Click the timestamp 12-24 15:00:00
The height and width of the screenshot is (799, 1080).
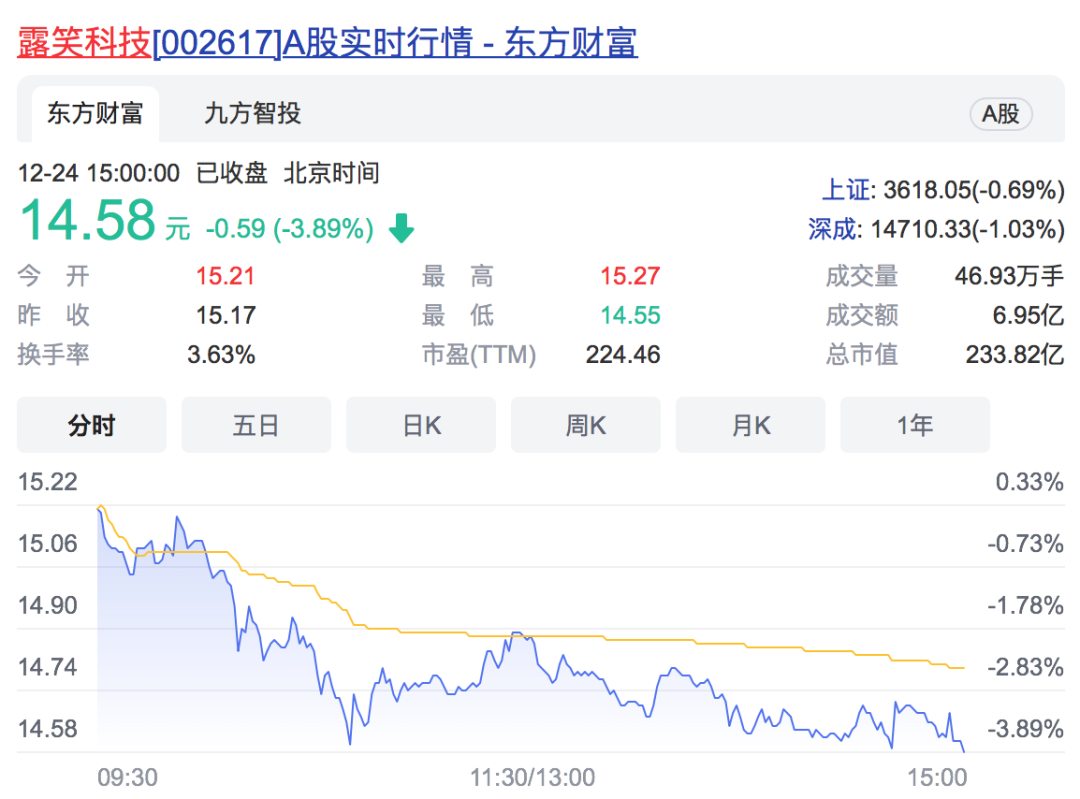(x=98, y=173)
